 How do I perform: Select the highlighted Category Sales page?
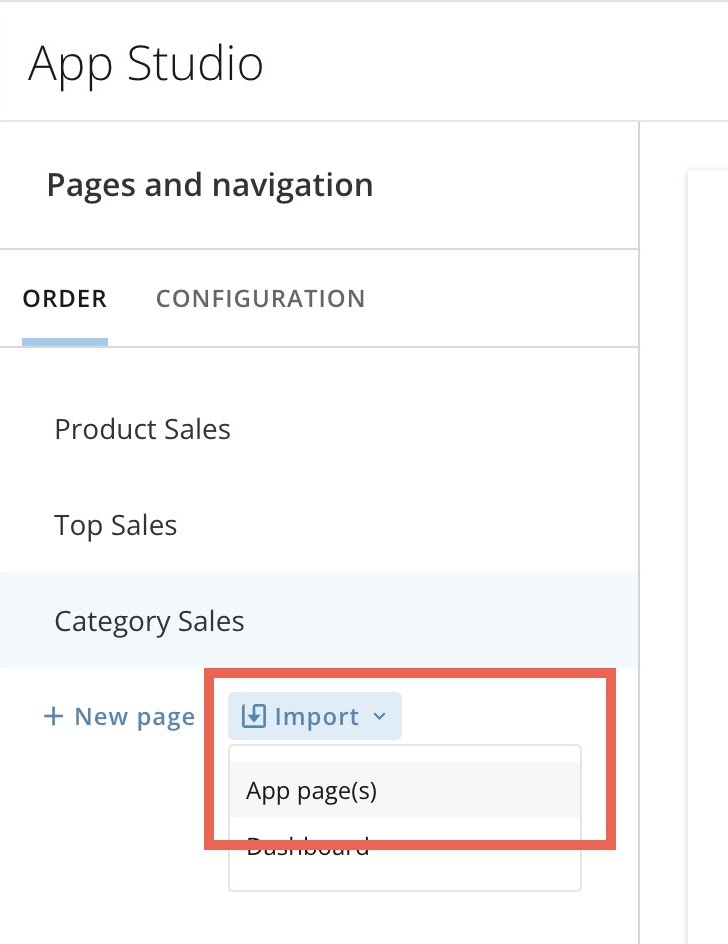(x=149, y=621)
